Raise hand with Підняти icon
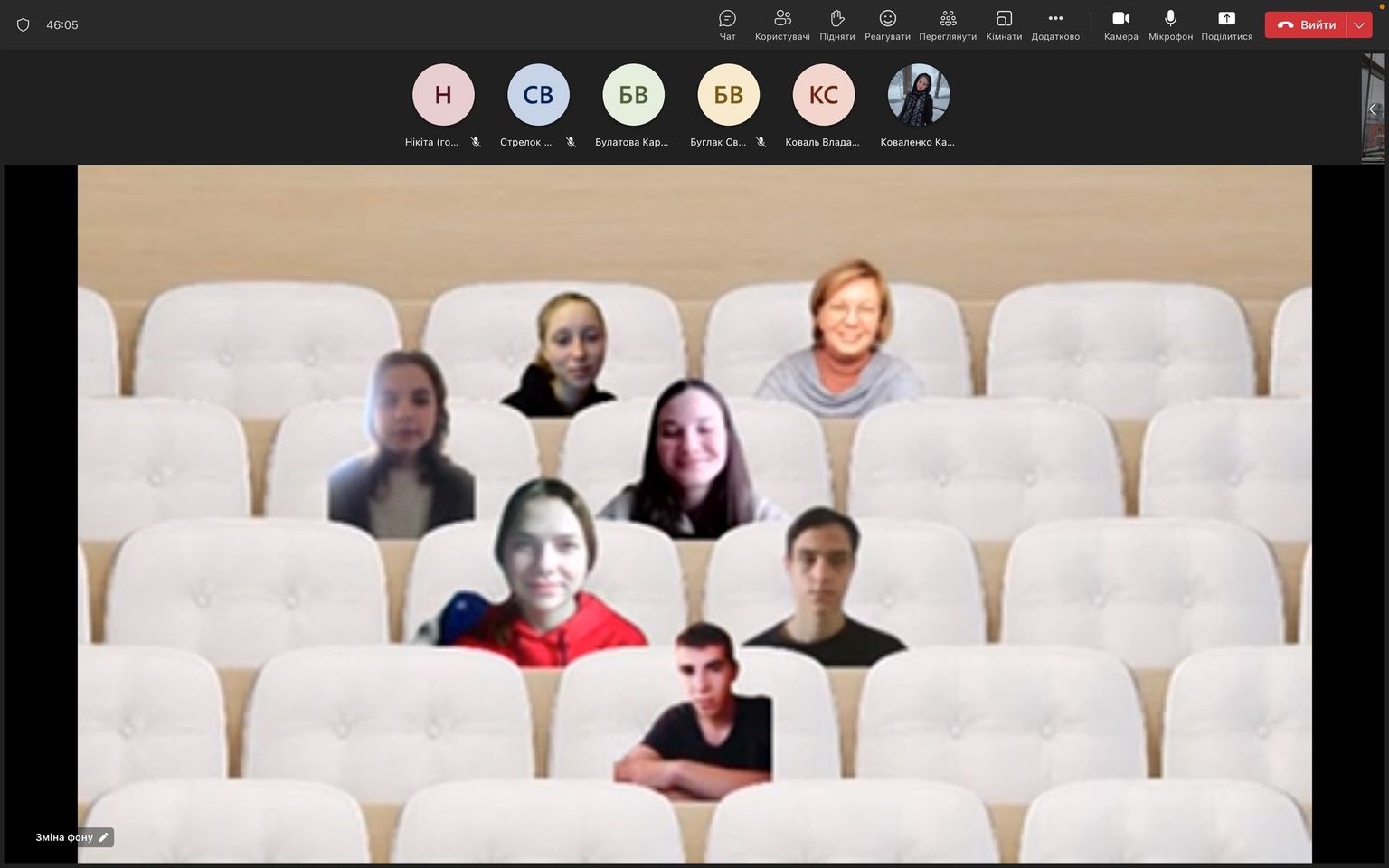 click(x=836, y=24)
